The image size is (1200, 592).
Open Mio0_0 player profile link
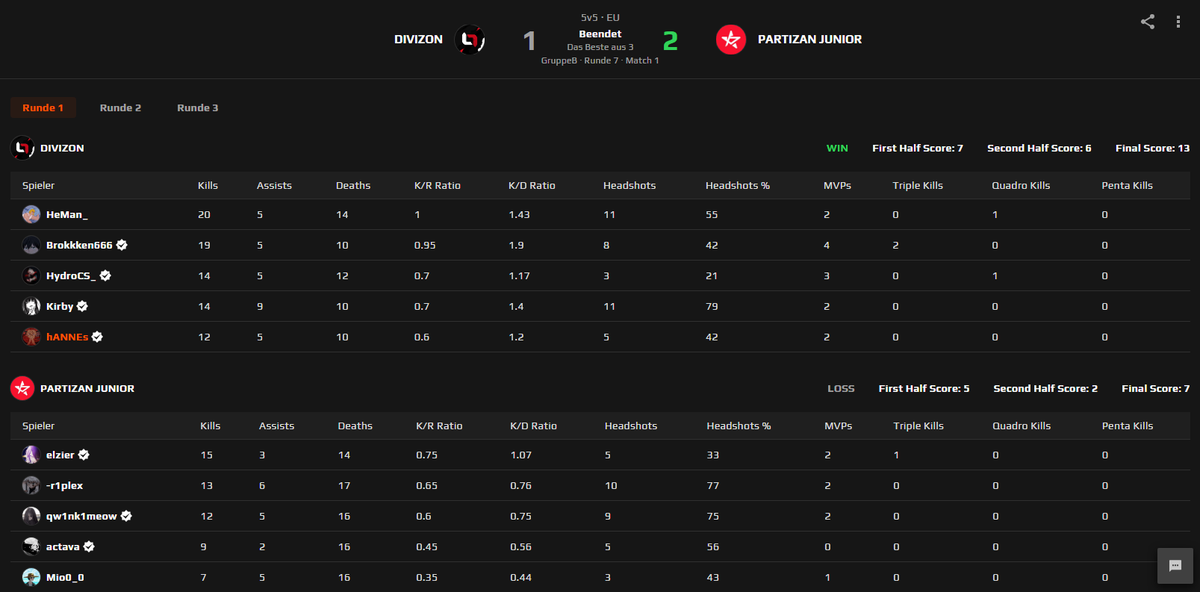pyautogui.click(x=65, y=577)
